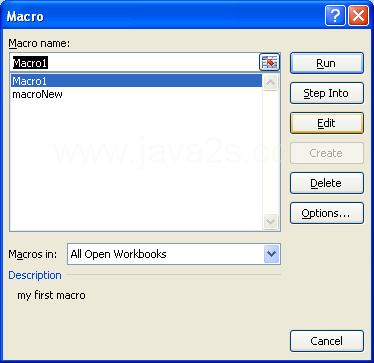Run the selected macro
The width and height of the screenshot is (374, 363).
coord(327,63)
